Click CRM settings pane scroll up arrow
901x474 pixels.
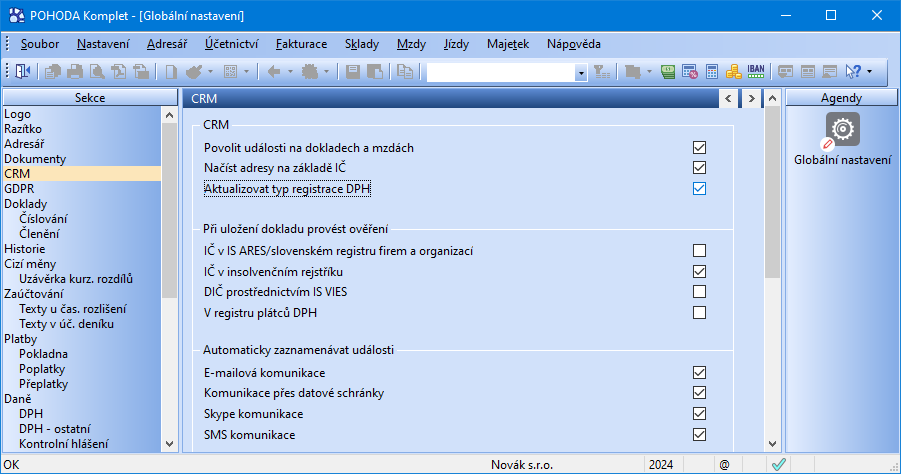click(772, 98)
